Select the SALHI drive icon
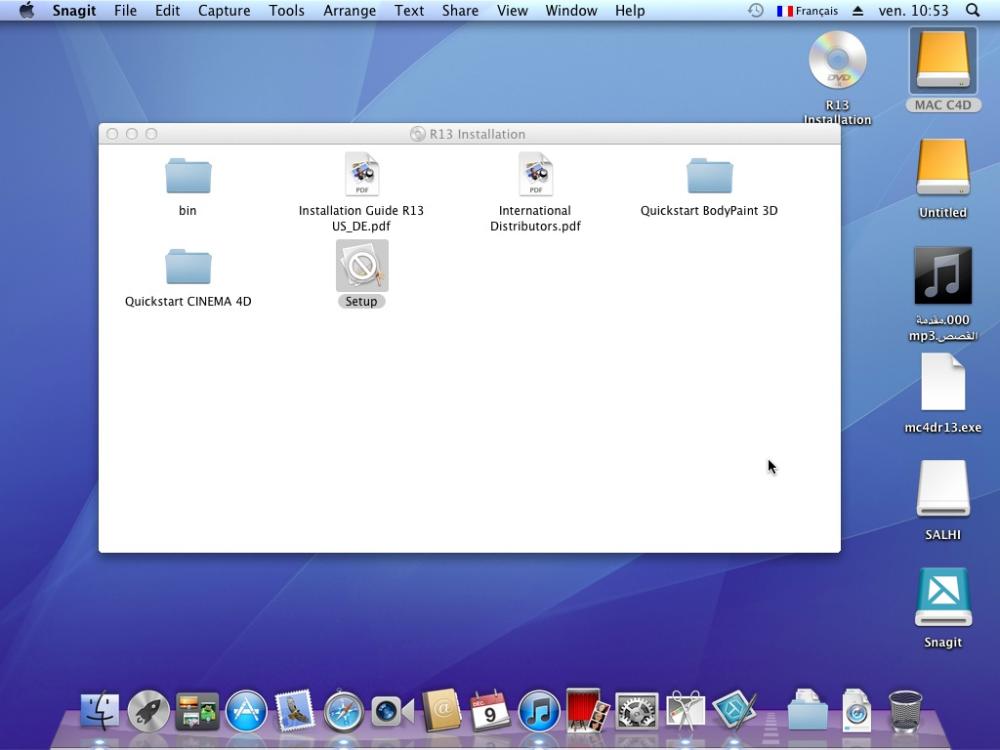The height and width of the screenshot is (750, 1000). click(943, 489)
